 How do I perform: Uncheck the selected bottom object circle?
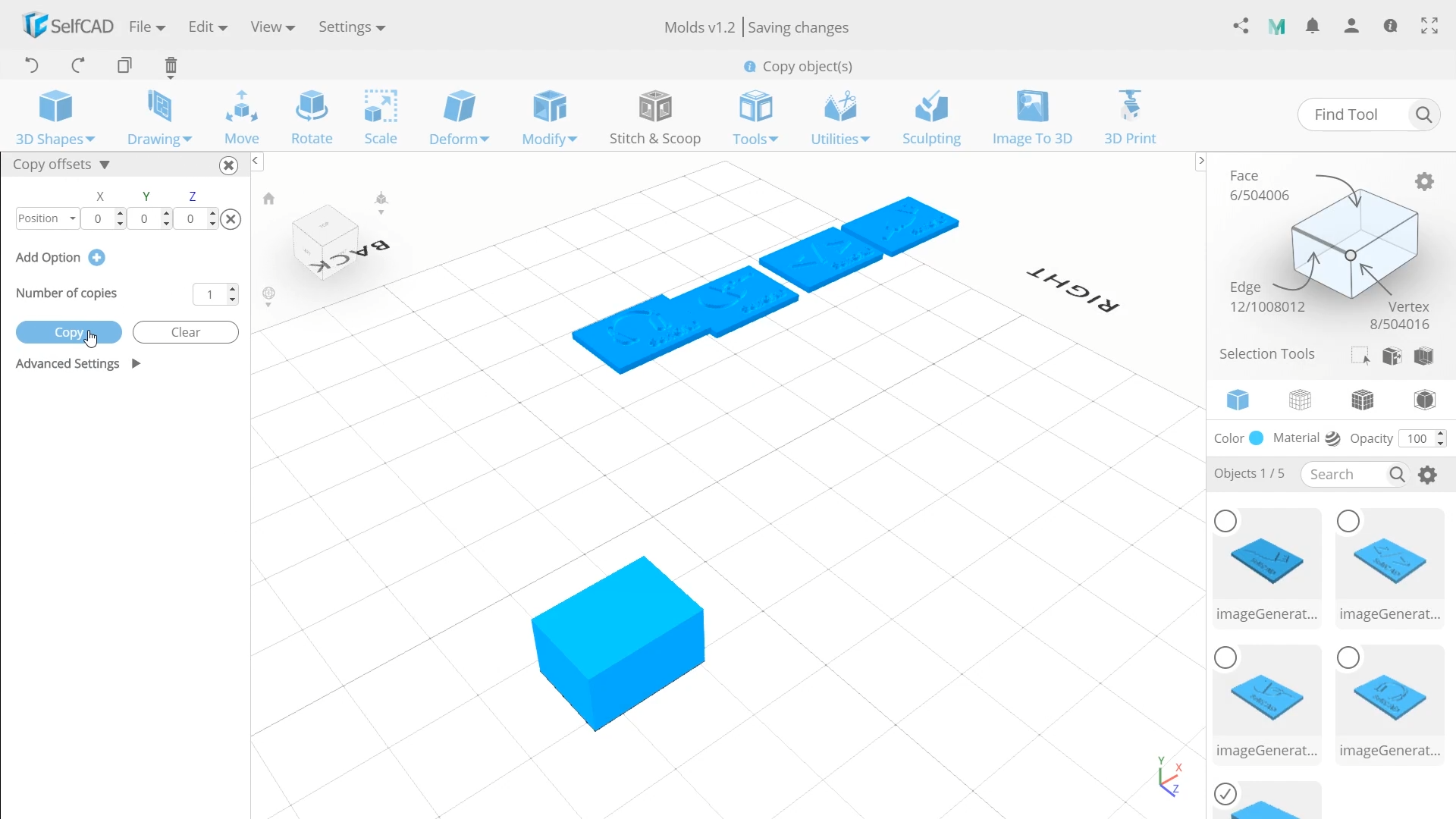pyautogui.click(x=1225, y=794)
